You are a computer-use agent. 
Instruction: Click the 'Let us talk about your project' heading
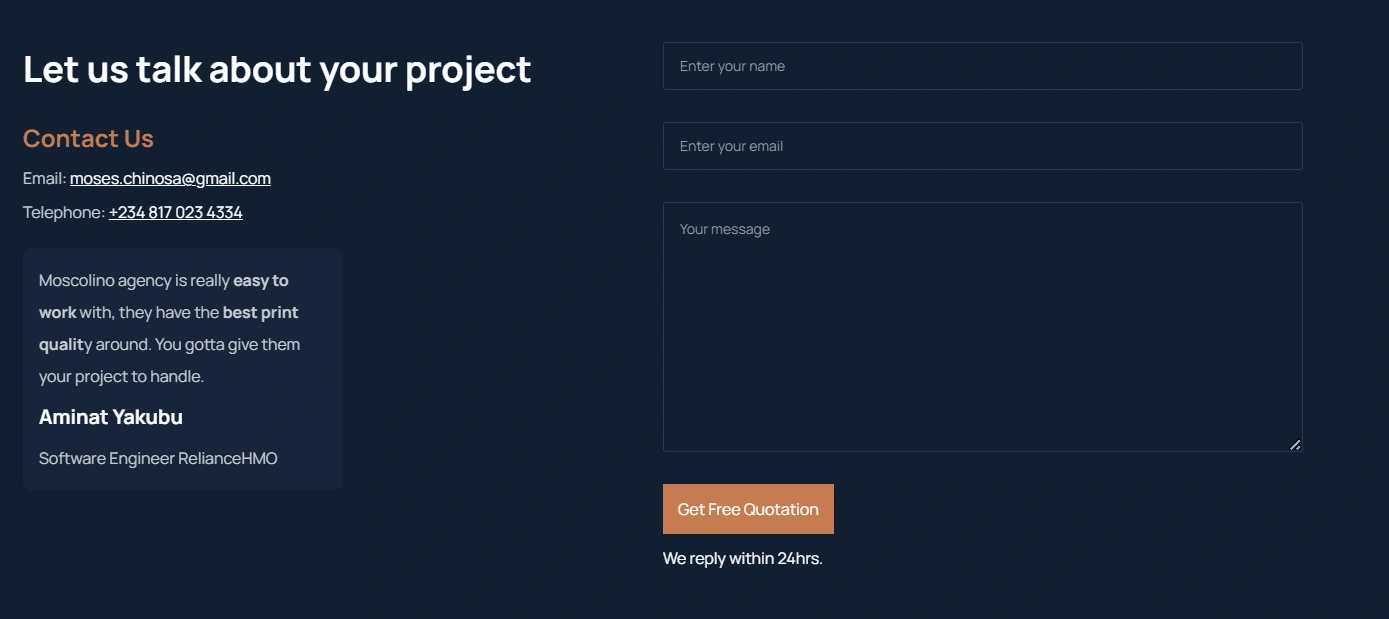(277, 70)
